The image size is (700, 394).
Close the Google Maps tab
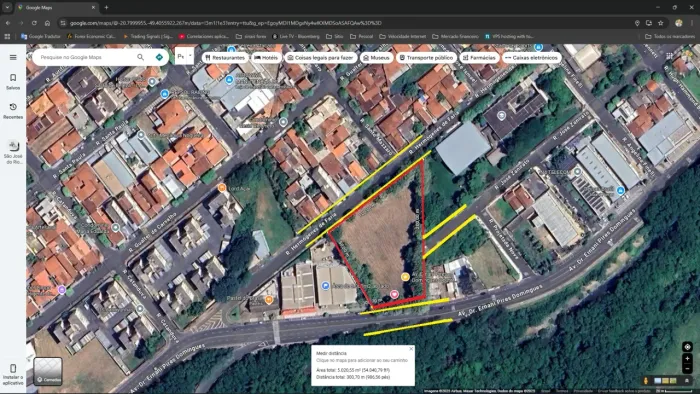pos(93,8)
